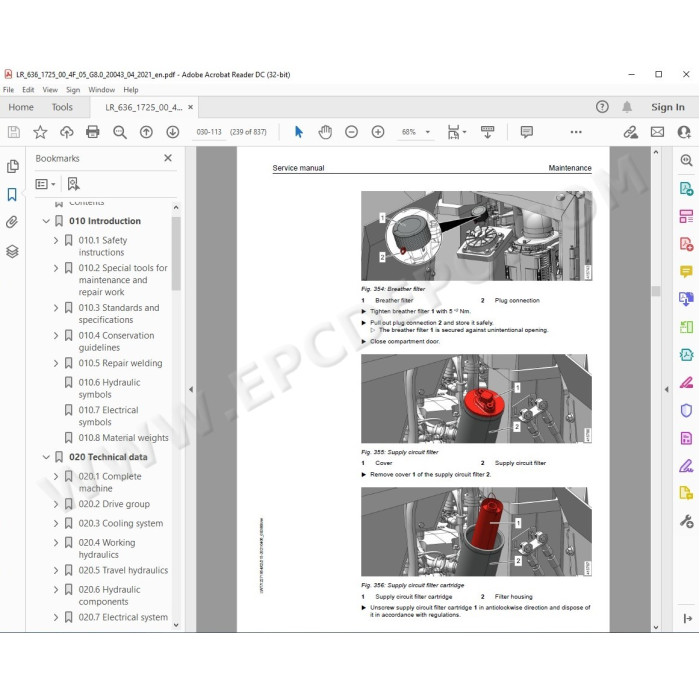
Task: Open 020.2 Drive group bookmark
Action: (114, 504)
